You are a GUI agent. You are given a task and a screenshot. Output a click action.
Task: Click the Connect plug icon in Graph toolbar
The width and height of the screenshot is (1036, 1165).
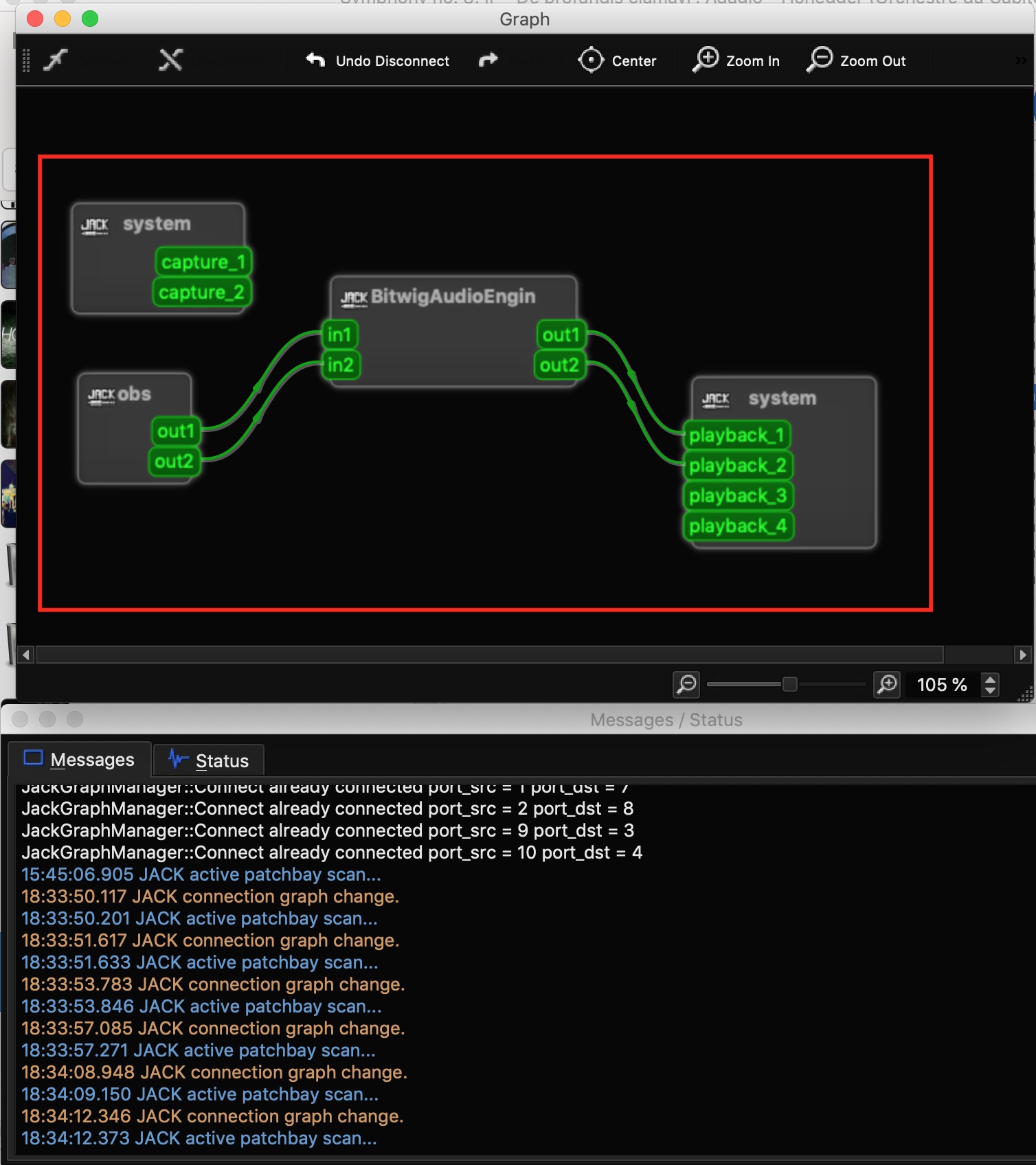point(56,60)
